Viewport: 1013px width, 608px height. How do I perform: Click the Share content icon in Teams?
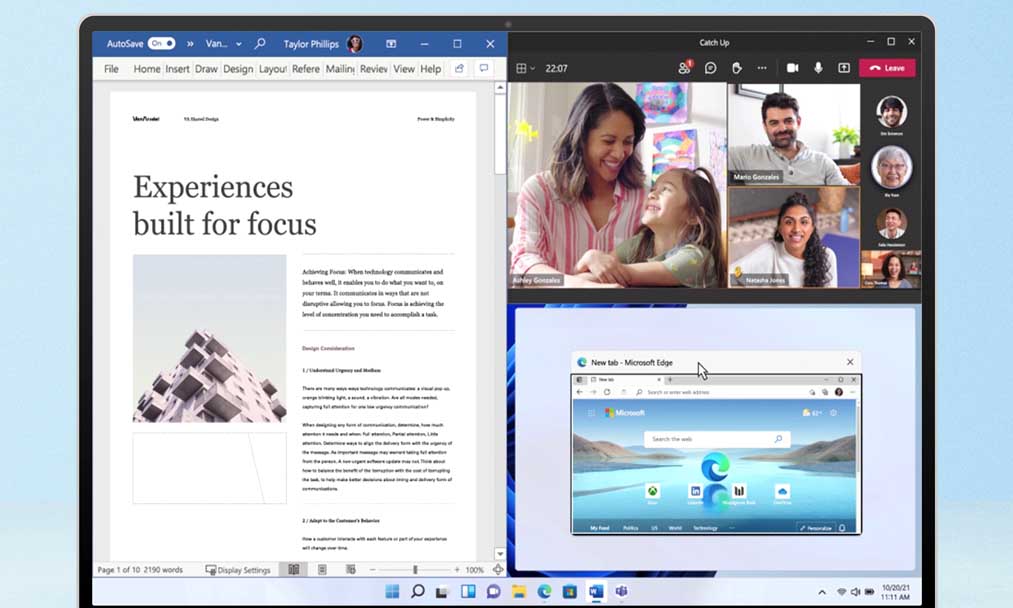point(844,68)
